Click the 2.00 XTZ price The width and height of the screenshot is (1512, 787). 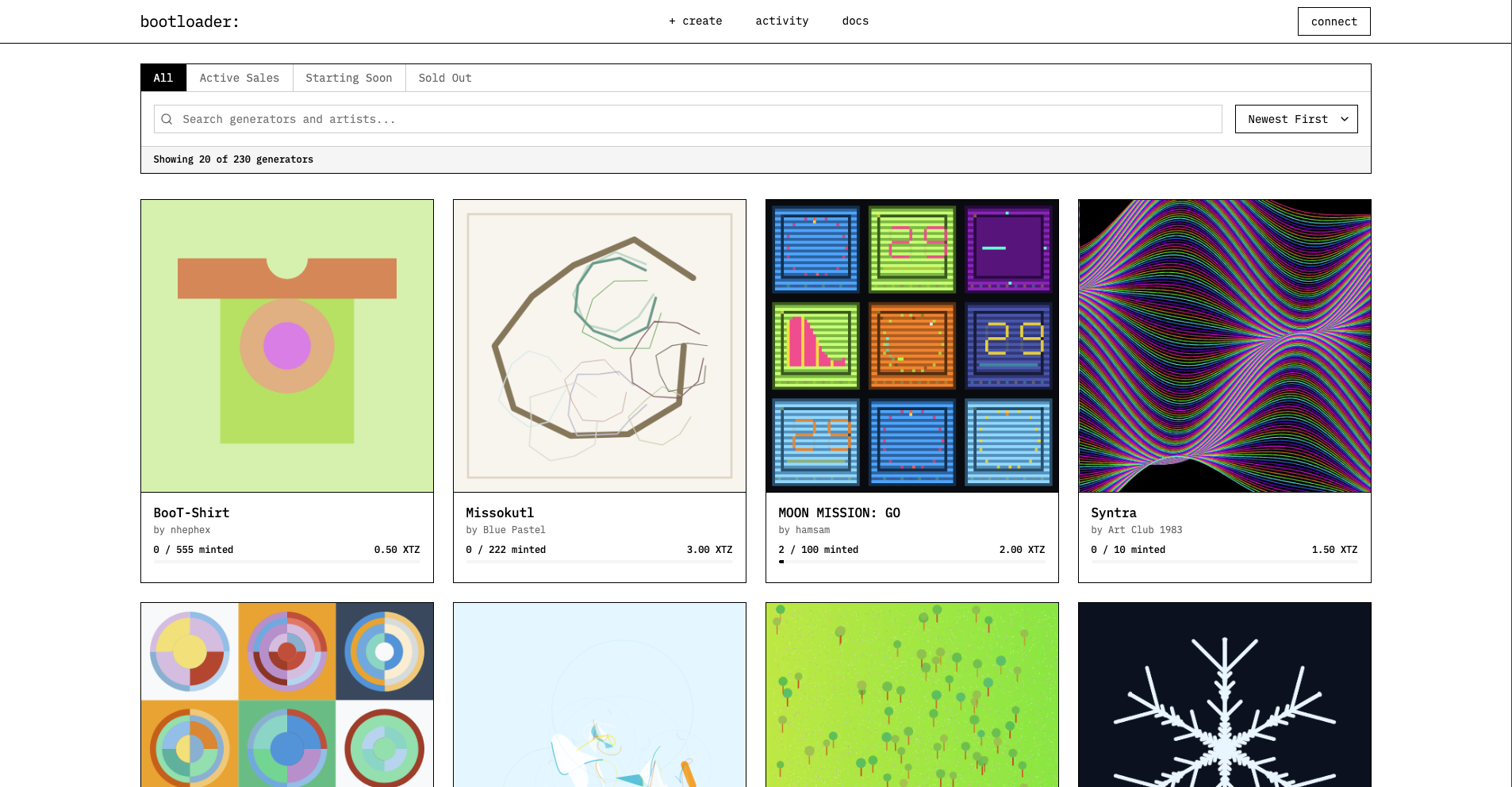[x=1022, y=550]
